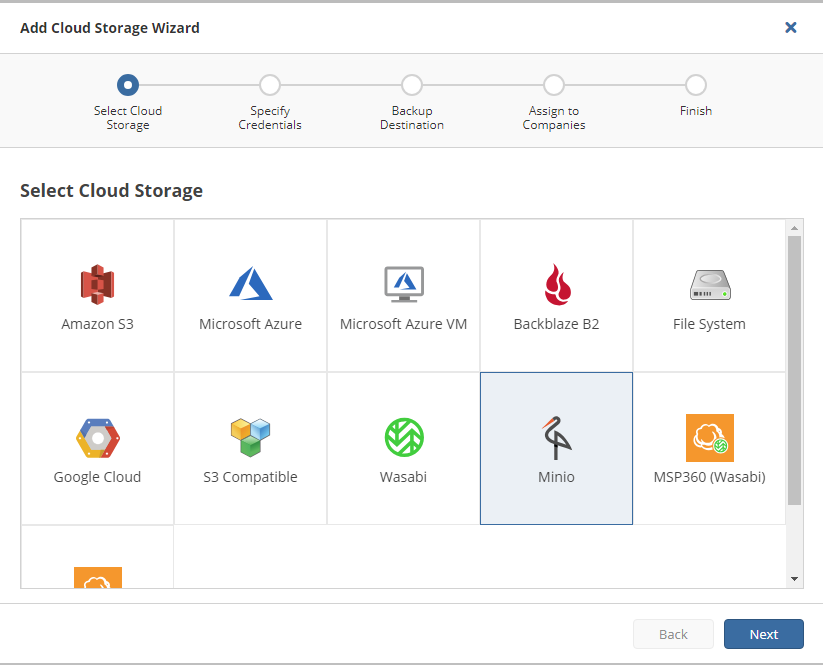
Task: Close the Add Cloud Storage Wizard
Action: (790, 27)
